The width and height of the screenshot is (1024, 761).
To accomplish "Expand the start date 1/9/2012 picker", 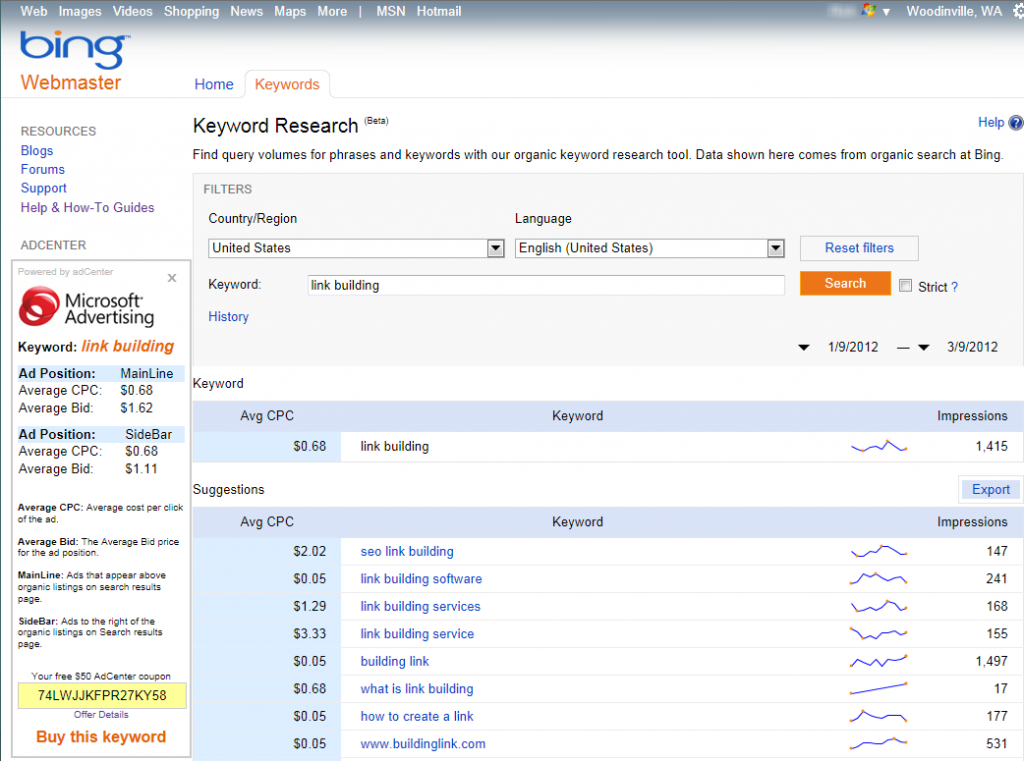I will 804,348.
